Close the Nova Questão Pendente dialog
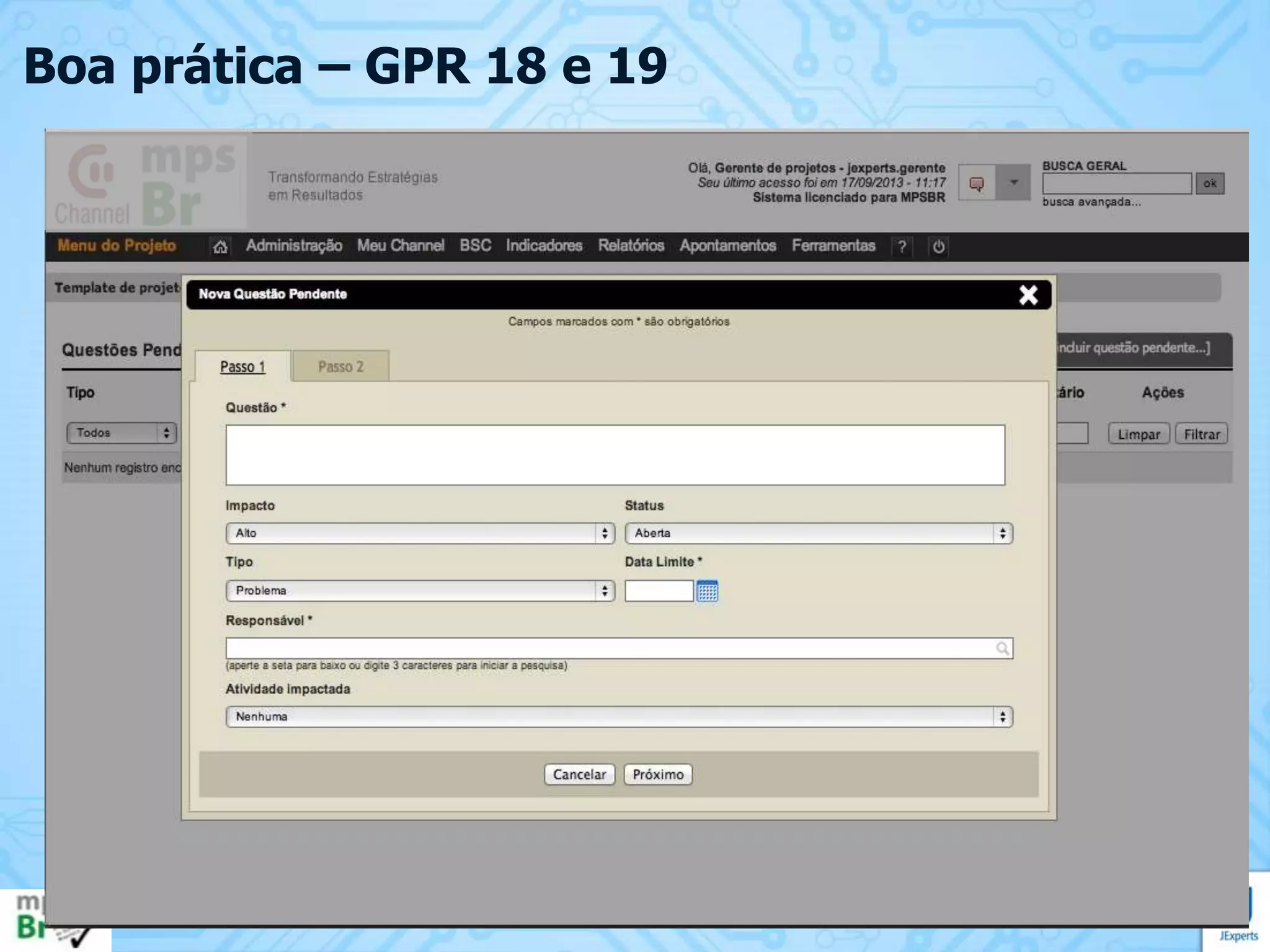Image resolution: width=1270 pixels, height=952 pixels. [x=1028, y=295]
